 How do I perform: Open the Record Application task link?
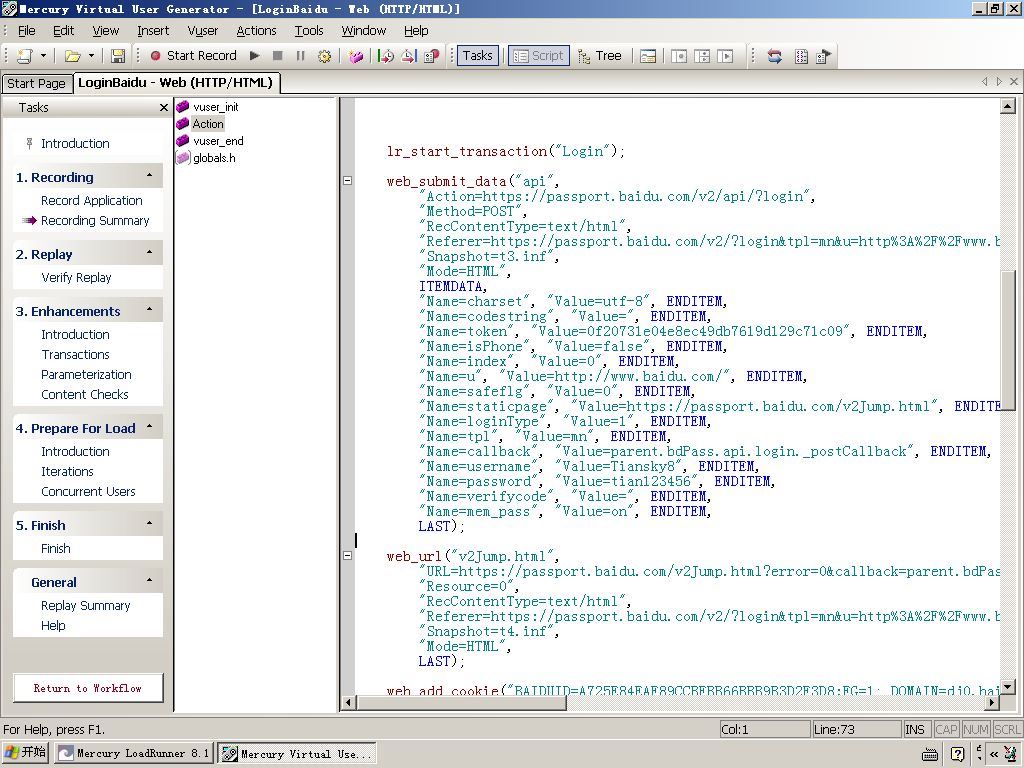[91, 201]
